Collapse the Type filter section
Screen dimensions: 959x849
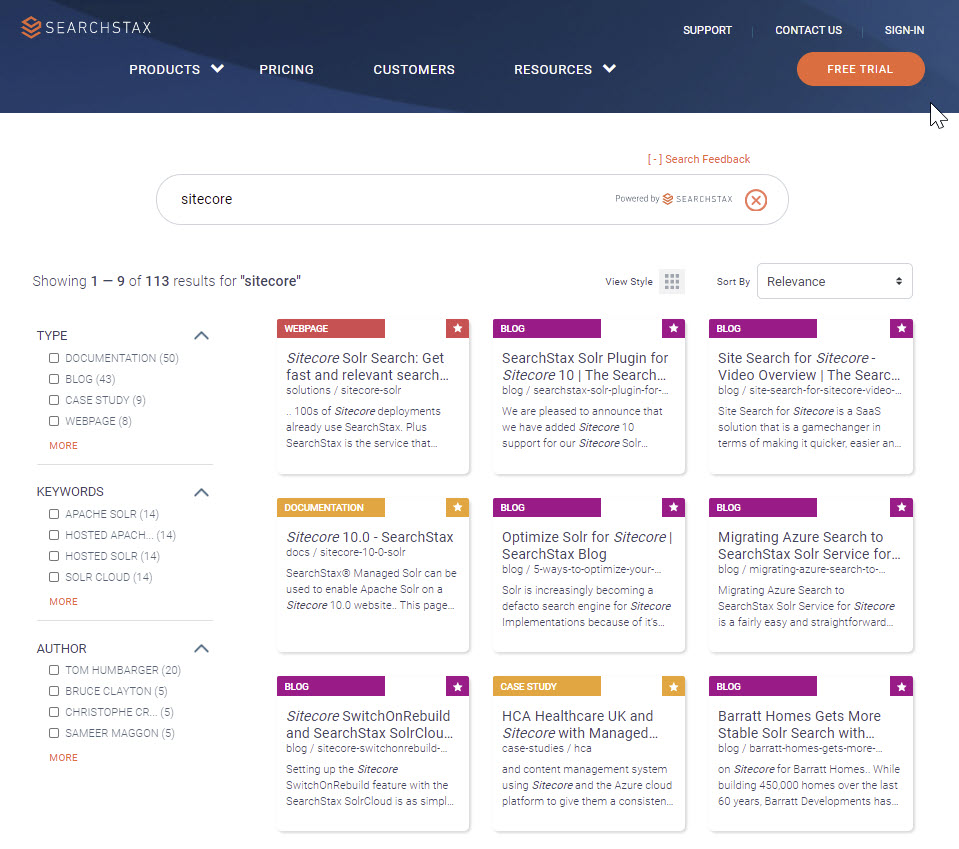point(201,336)
